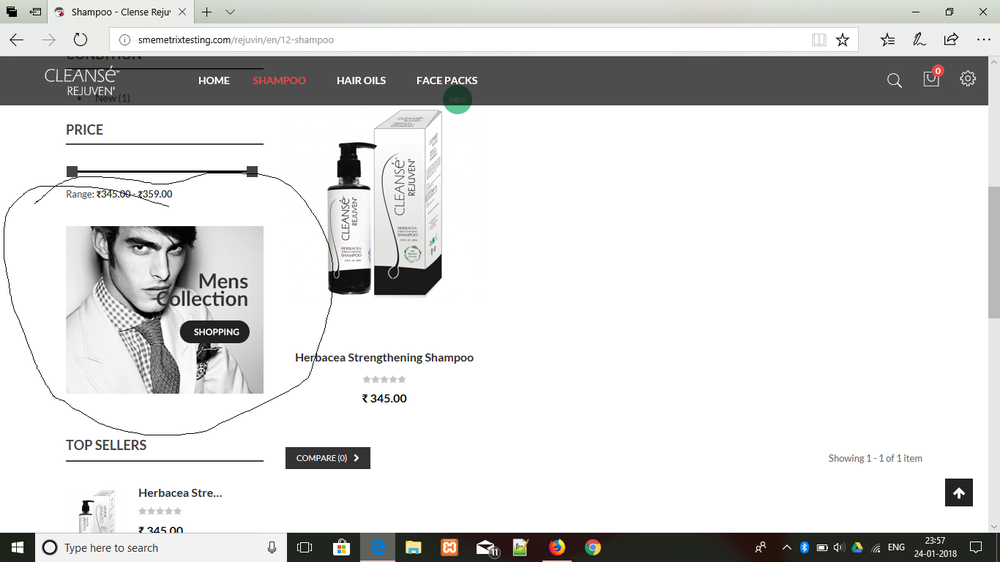Image resolution: width=1000 pixels, height=562 pixels.
Task: Click the browser forward arrow
Action: click(x=48, y=40)
